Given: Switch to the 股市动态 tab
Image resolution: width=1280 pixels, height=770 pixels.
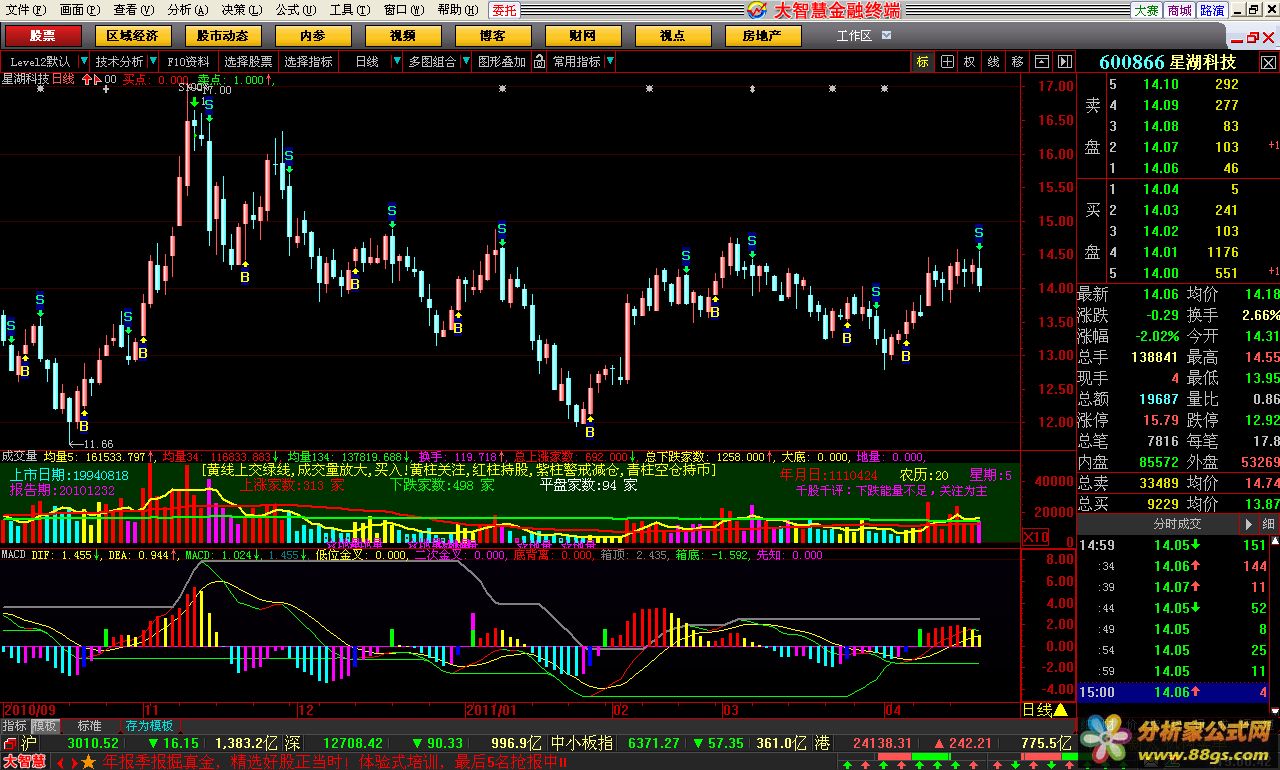Looking at the screenshot, I should click(x=222, y=35).
